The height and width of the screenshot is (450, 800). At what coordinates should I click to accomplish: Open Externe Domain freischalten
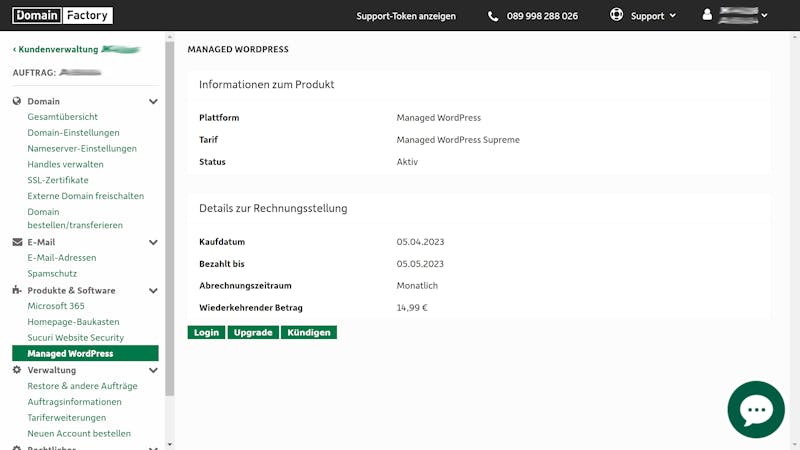point(86,196)
